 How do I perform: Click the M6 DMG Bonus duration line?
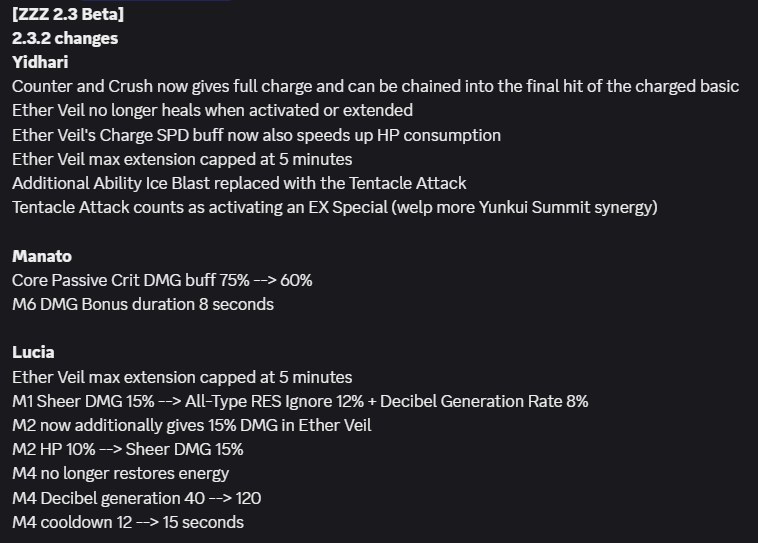tap(143, 304)
